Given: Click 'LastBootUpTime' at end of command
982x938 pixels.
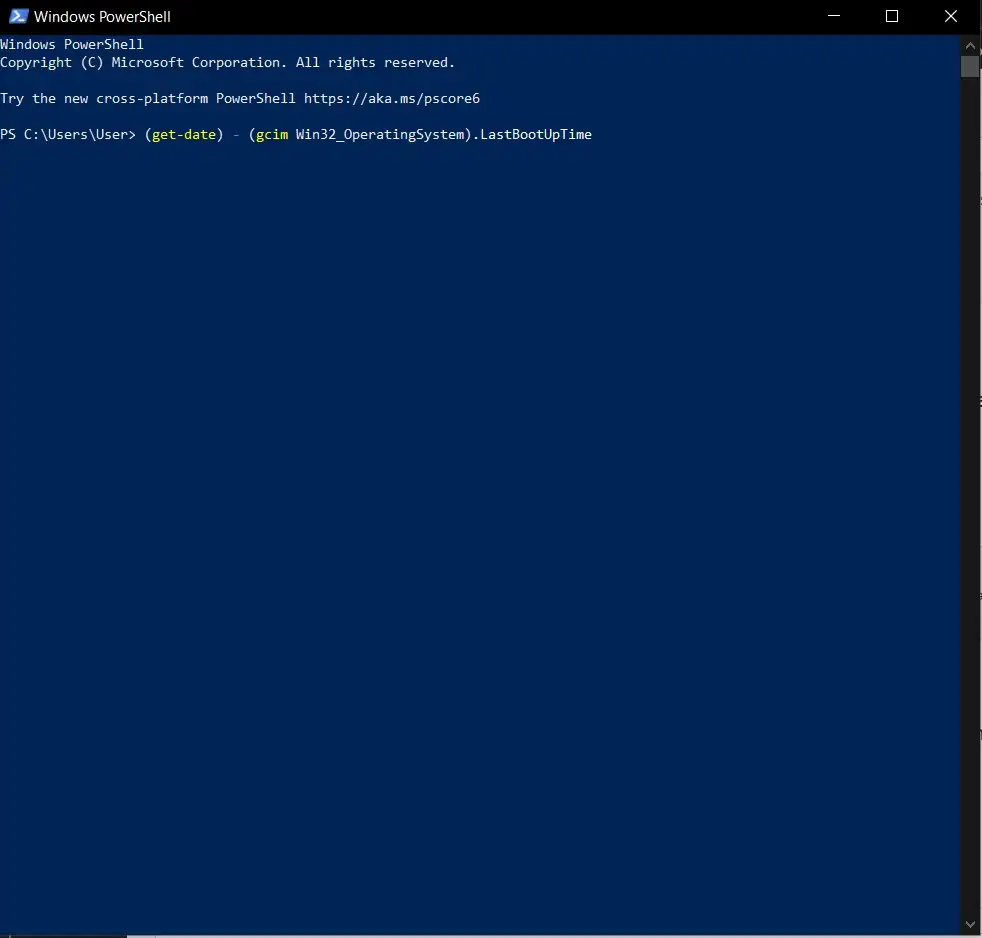Looking at the screenshot, I should [536, 135].
